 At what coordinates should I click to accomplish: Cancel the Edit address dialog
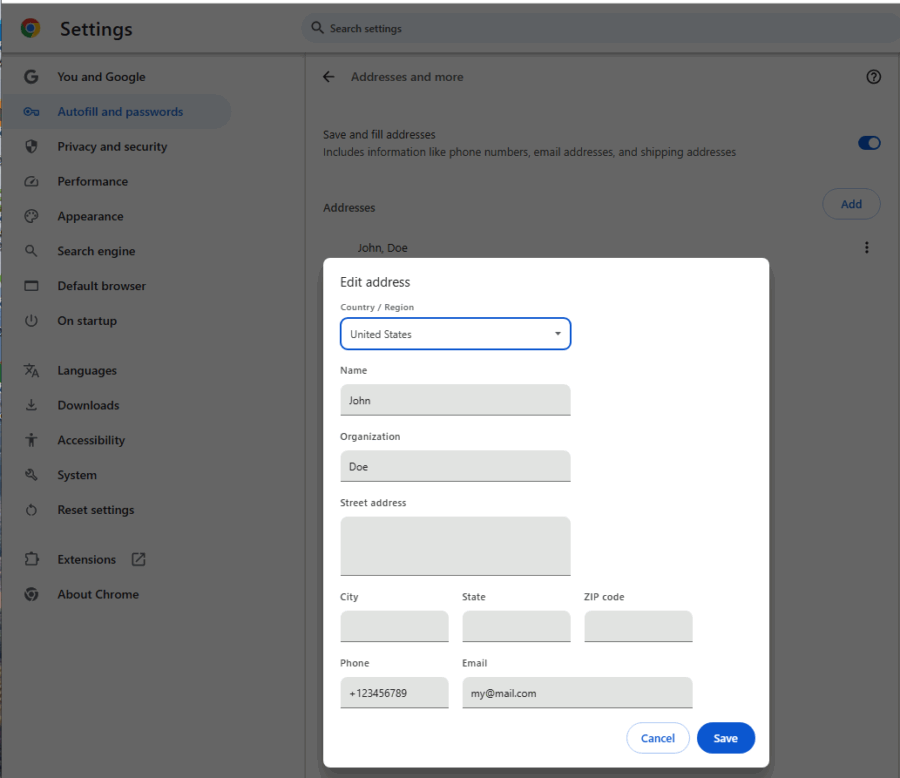click(x=657, y=738)
